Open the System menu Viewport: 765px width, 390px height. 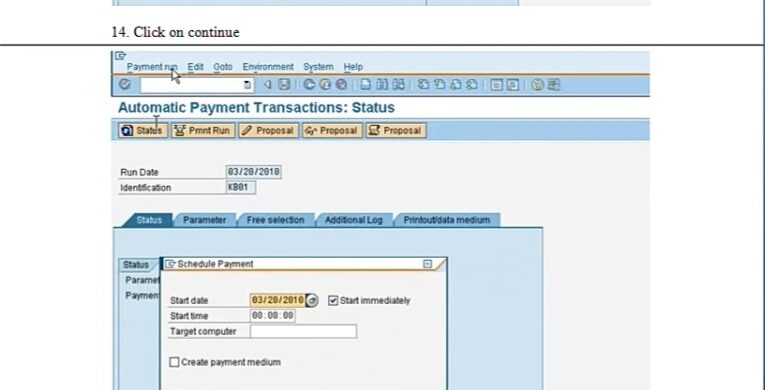[318, 67]
